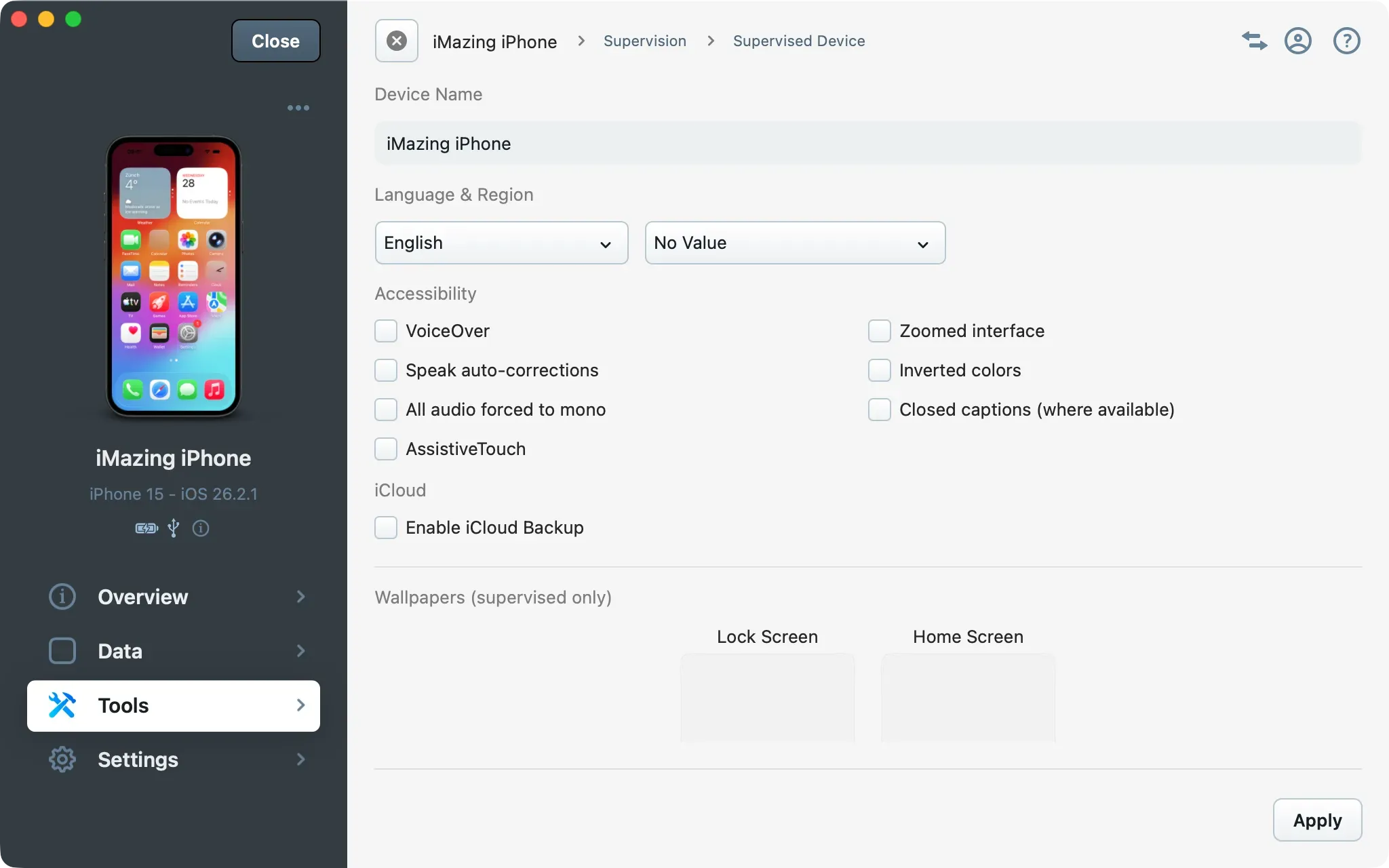Toggle the Zoomed interface option
Screen dimensions: 1389x868
pyautogui.click(x=879, y=331)
